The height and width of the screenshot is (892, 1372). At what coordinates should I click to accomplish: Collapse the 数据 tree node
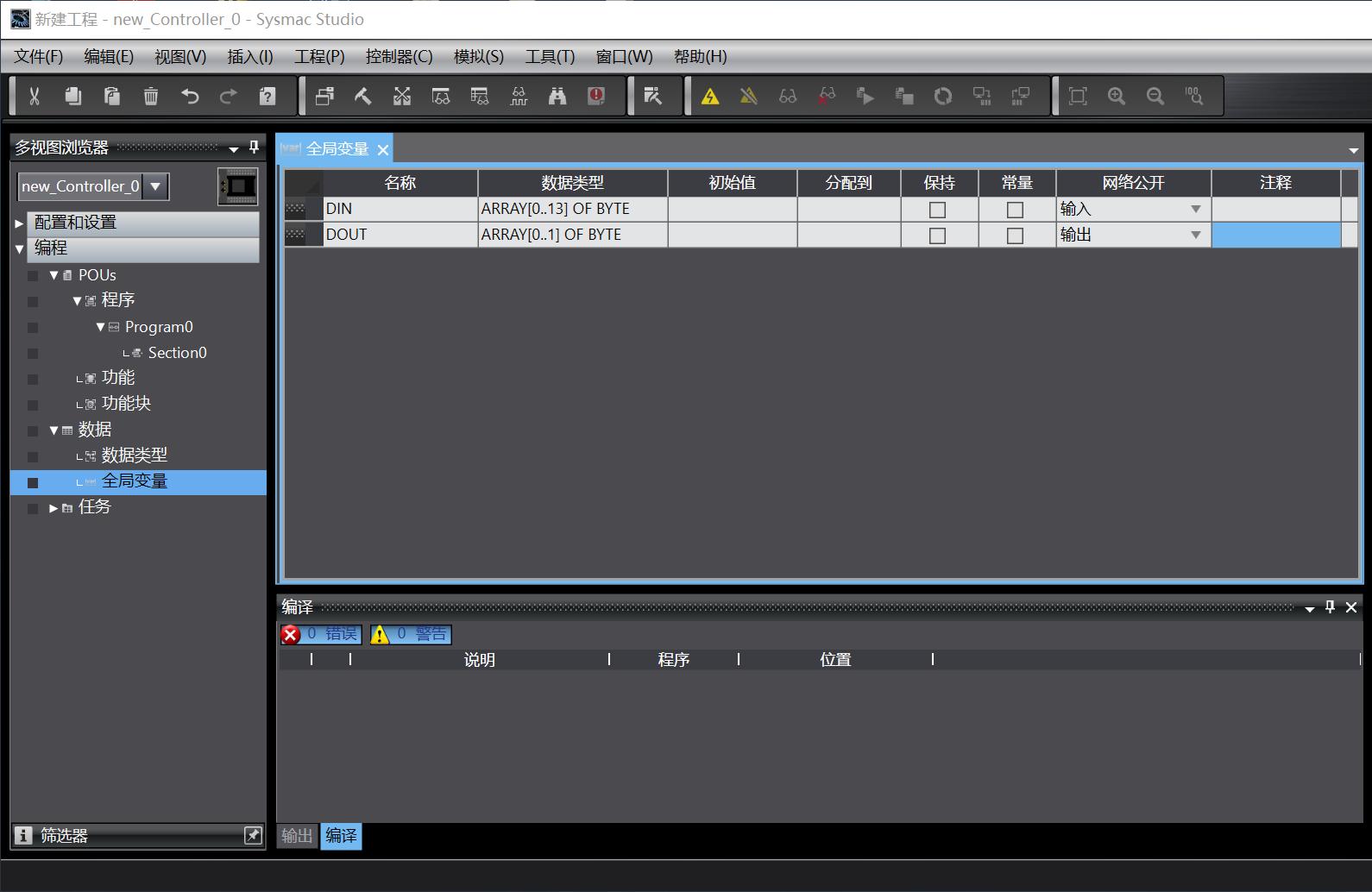(x=53, y=430)
